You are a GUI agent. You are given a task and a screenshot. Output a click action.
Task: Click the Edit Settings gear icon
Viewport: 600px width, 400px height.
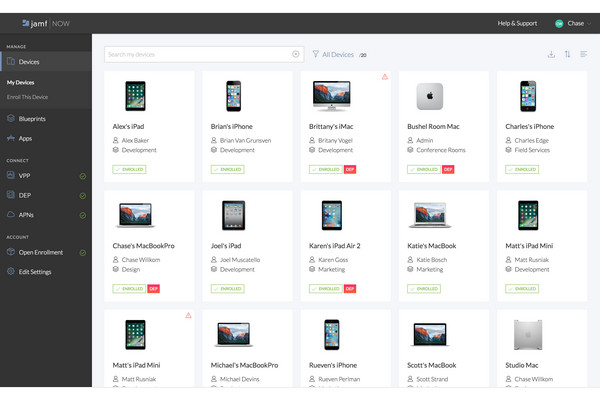point(11,271)
